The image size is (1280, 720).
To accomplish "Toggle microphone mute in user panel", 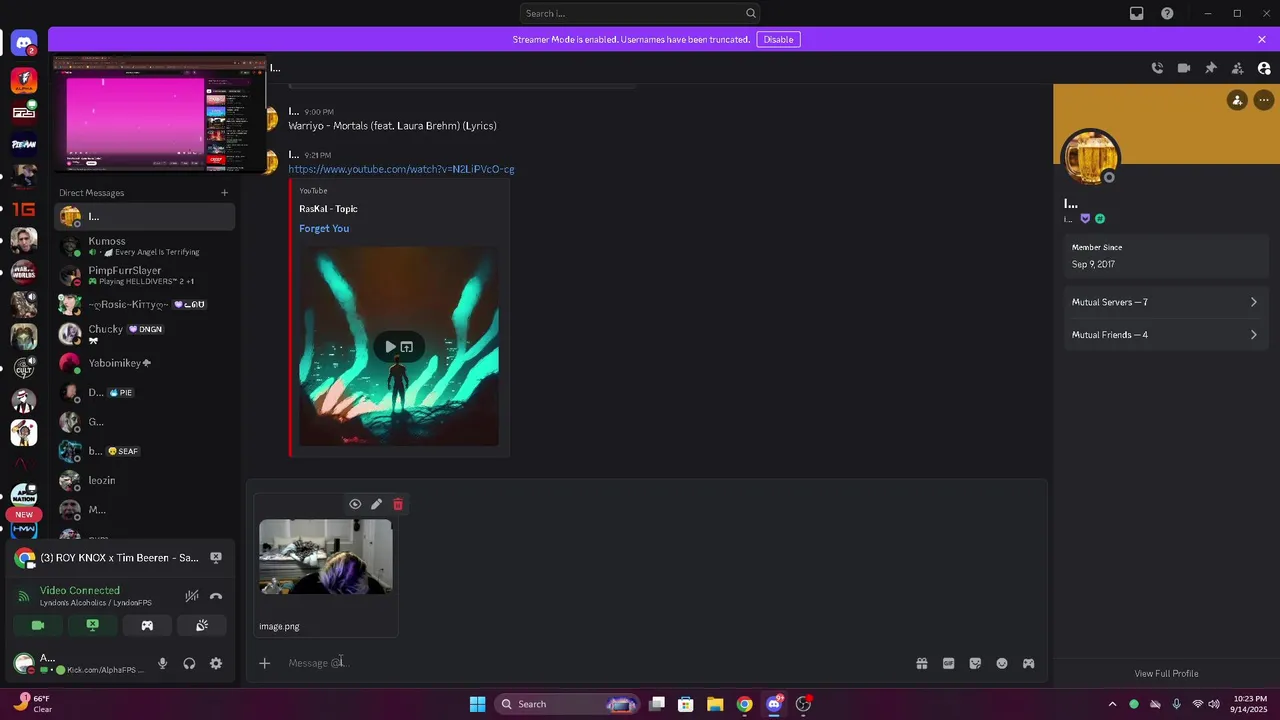I will coord(162,663).
